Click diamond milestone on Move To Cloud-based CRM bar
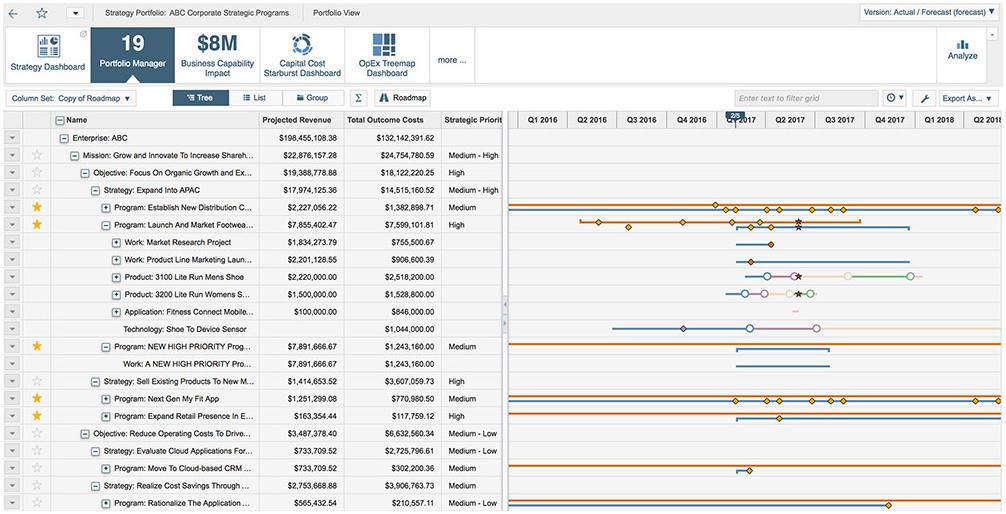Image resolution: width=1006 pixels, height=514 pixels. point(749,470)
